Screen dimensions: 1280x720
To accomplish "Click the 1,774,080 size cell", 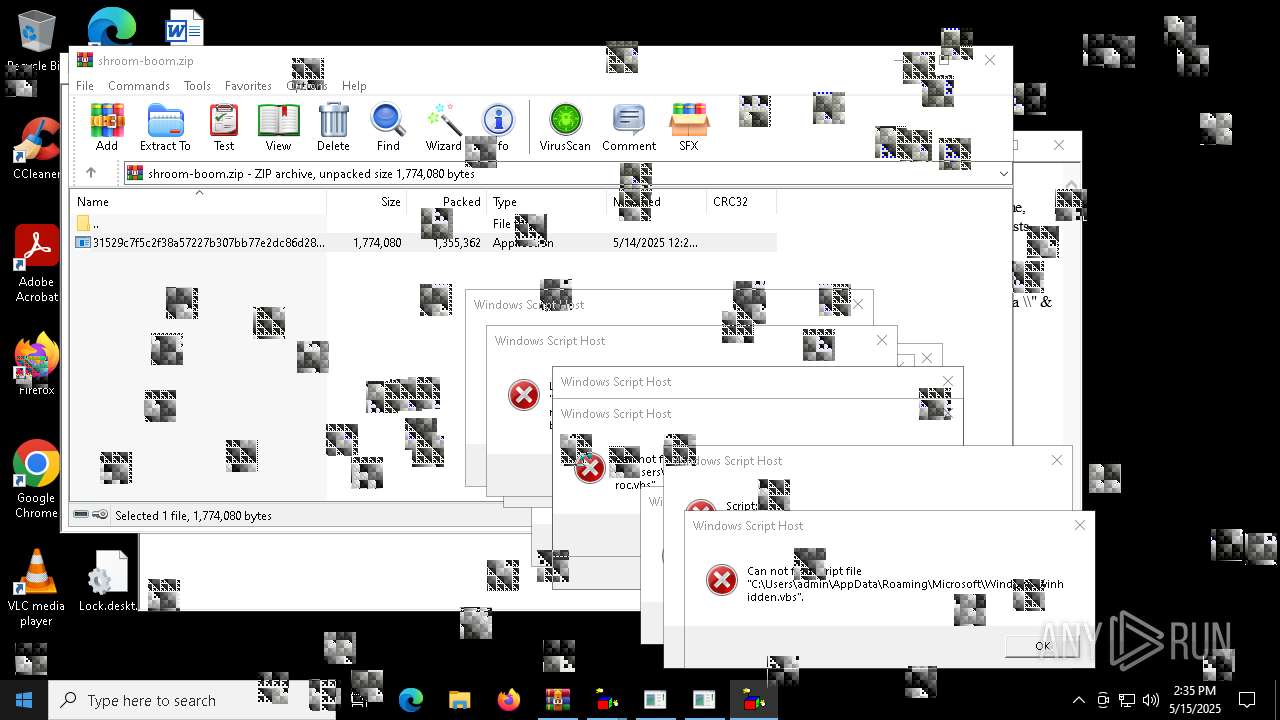I will click(377, 243).
